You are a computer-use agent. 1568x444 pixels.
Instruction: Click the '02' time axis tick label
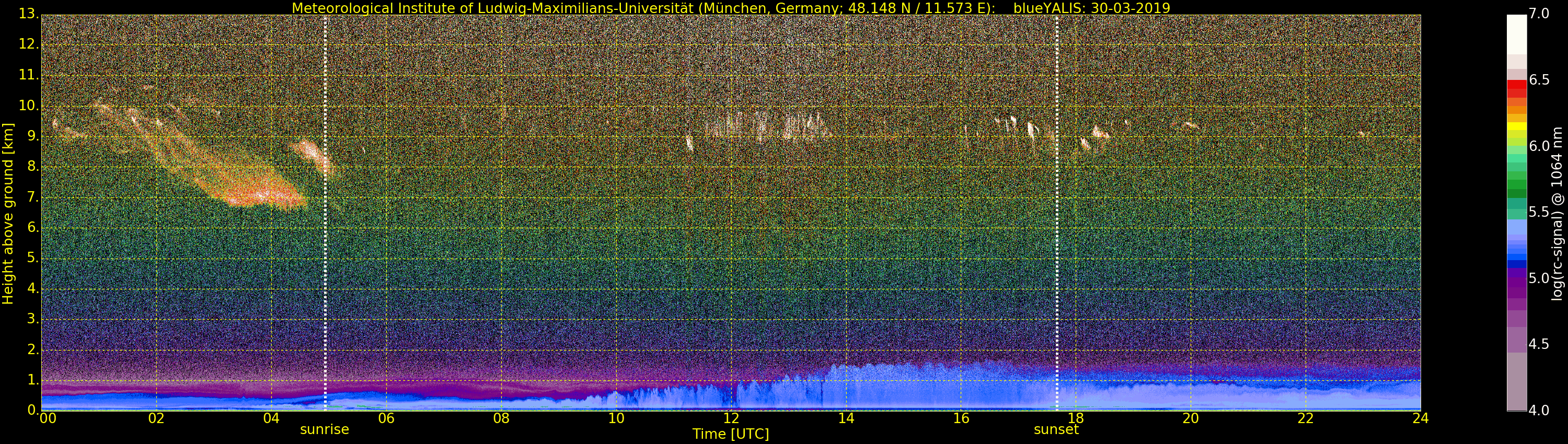(156, 418)
